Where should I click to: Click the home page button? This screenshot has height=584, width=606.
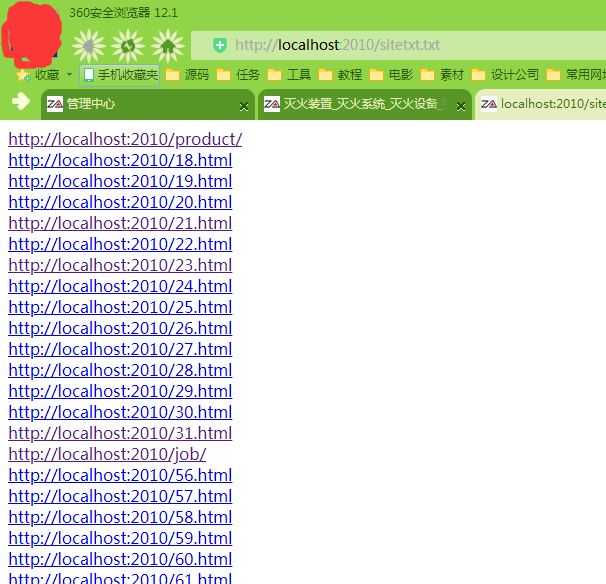169,45
